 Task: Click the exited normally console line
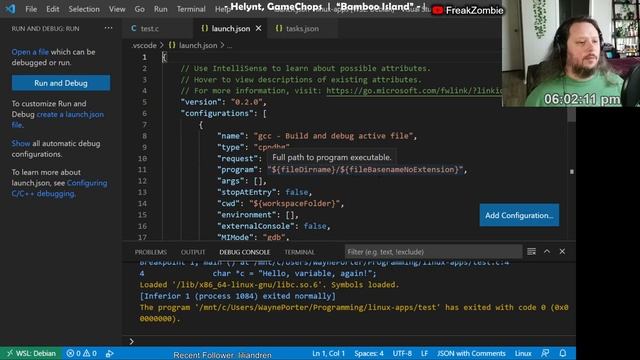238,296
